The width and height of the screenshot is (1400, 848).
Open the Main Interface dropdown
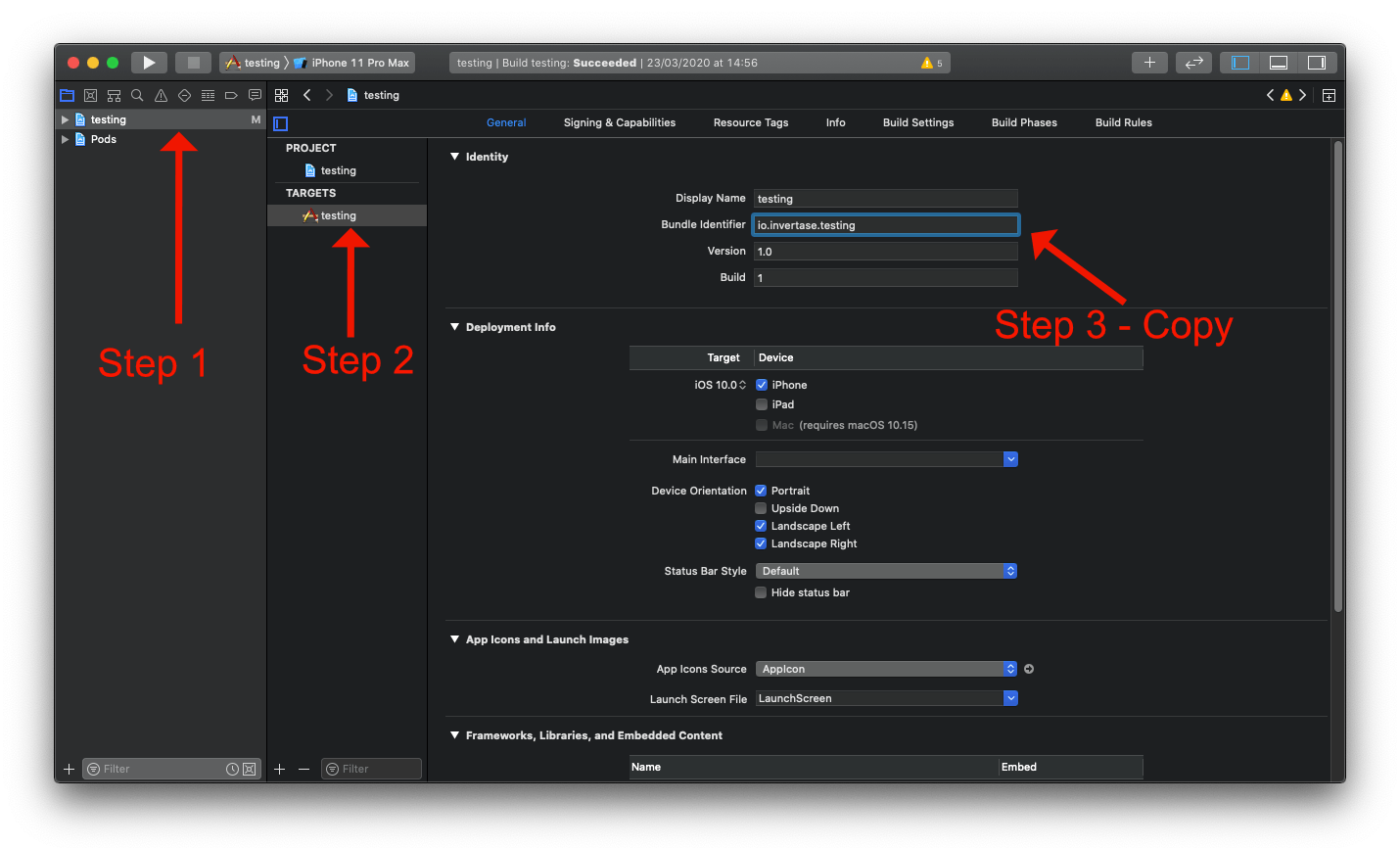click(x=1011, y=459)
